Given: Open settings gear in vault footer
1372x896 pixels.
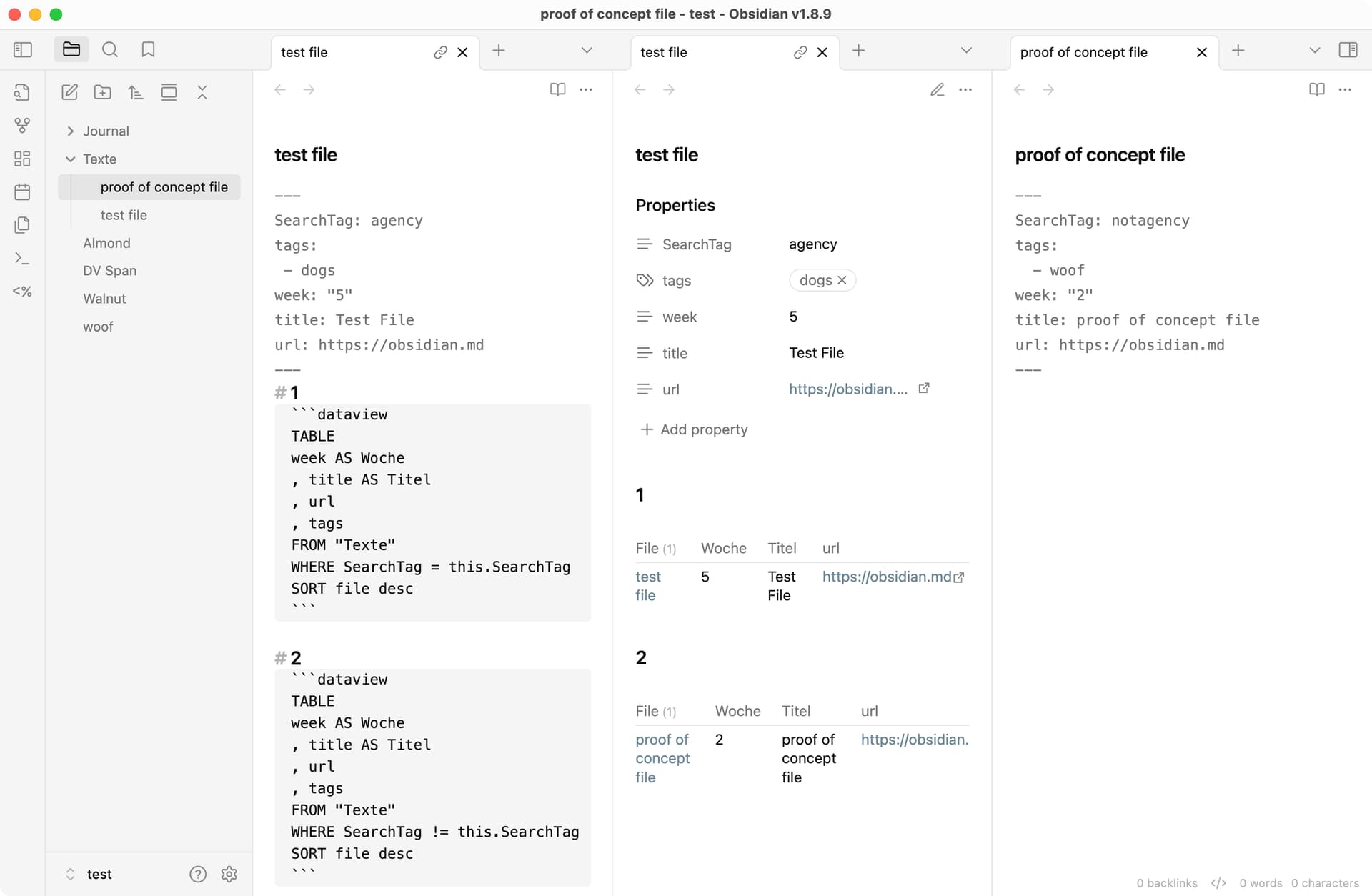Looking at the screenshot, I should pyautogui.click(x=229, y=874).
